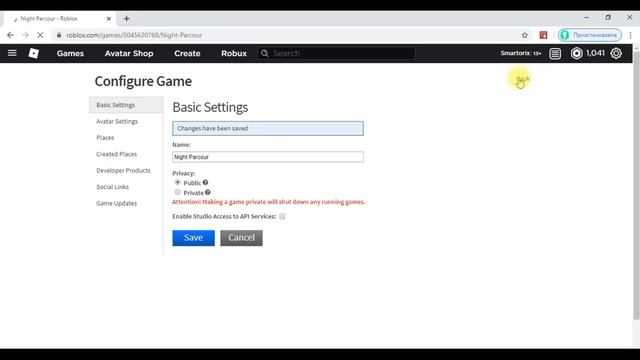
Task: Open Games in top navigation
Action: pos(70,53)
